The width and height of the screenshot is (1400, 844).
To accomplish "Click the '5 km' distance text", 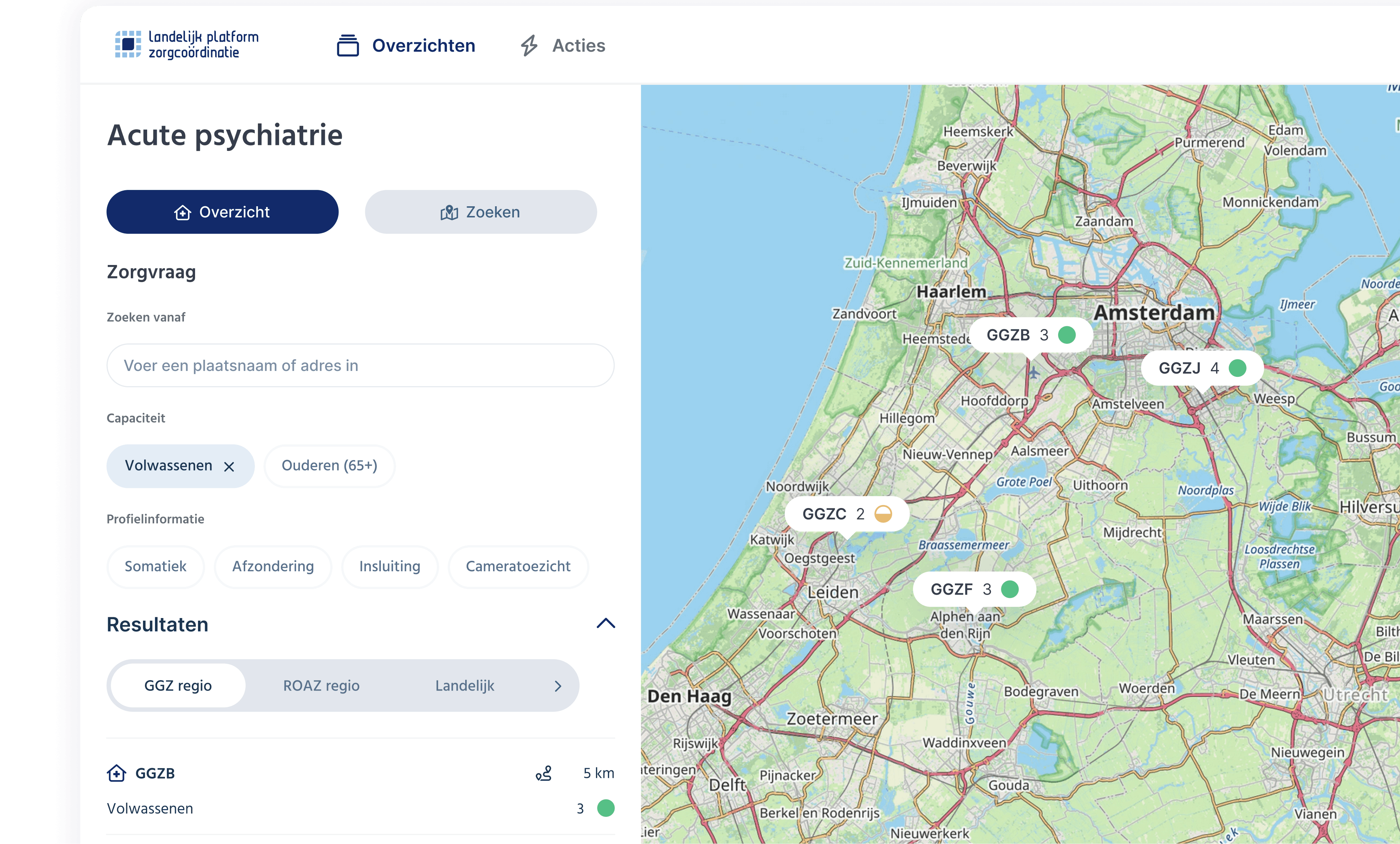I will coord(598,773).
